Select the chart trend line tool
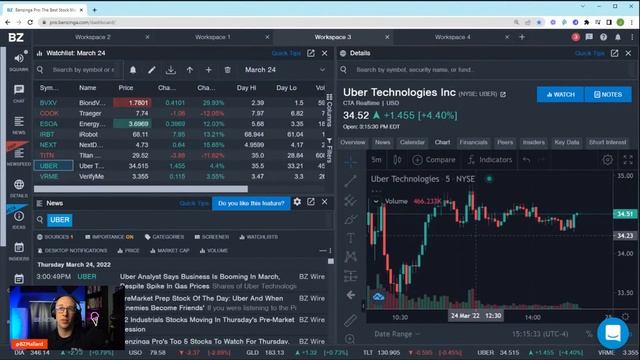The width and height of the screenshot is (640, 360). click(x=350, y=181)
